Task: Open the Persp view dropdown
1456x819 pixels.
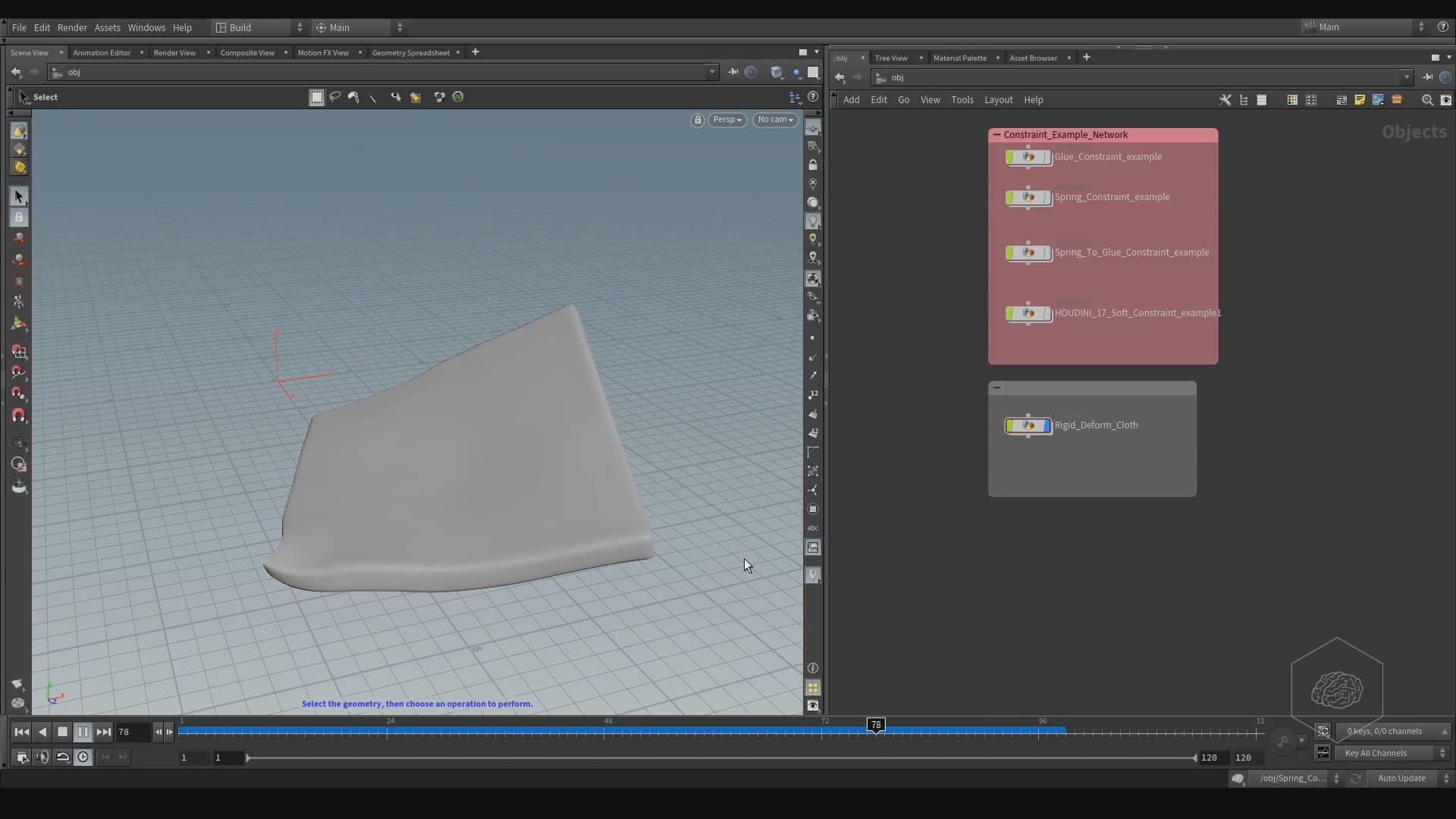Action: coord(726,120)
